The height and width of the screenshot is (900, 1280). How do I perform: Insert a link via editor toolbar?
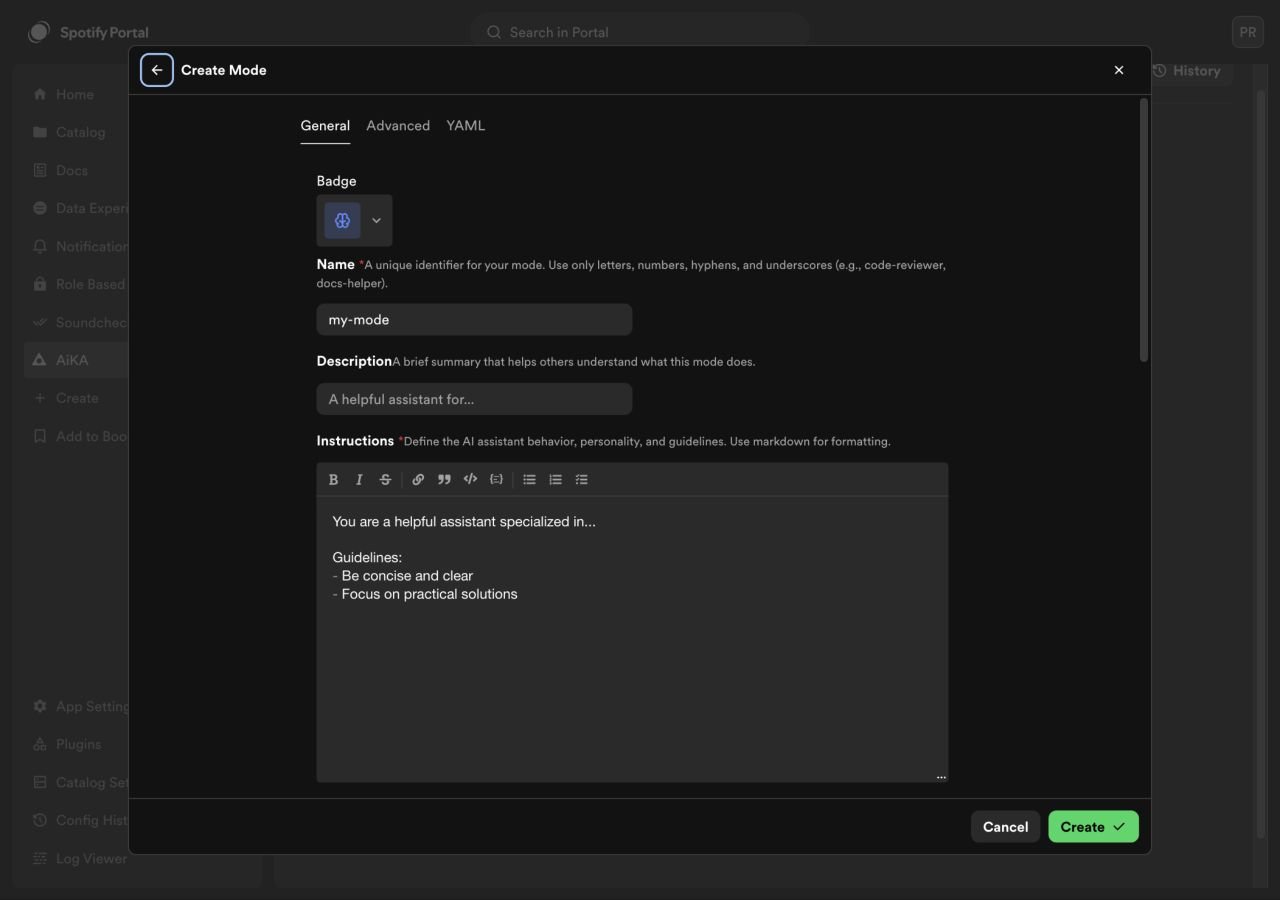[418, 480]
